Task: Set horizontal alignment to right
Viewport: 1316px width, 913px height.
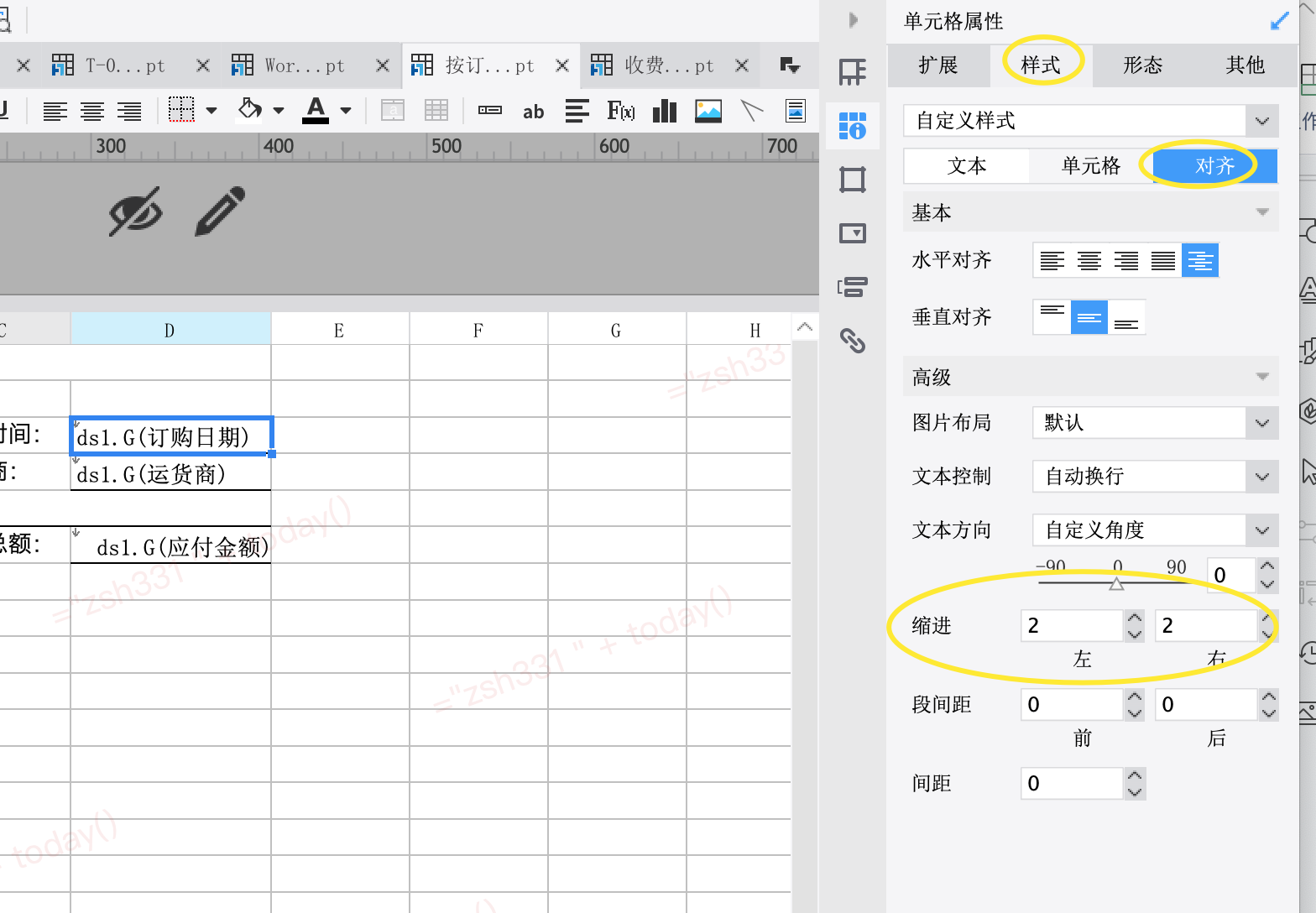Action: pos(1125,260)
